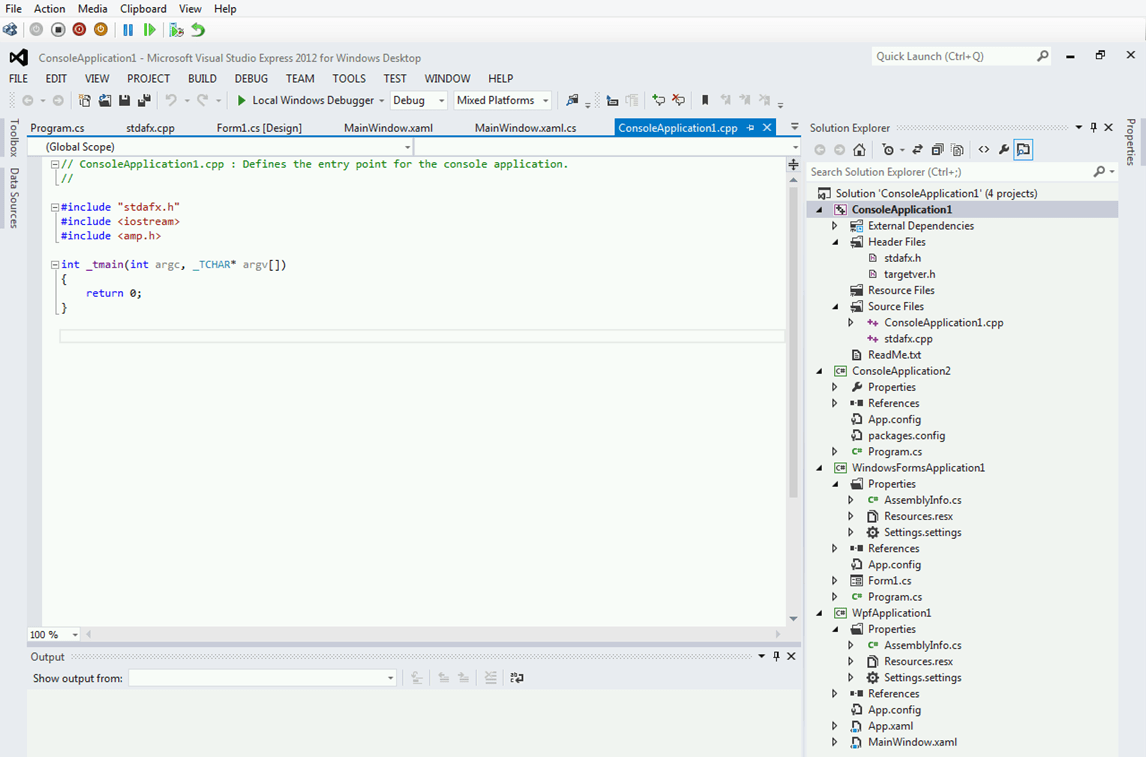Click in the Quick Launch search box
Screen dimensions: 1146x757
pyautogui.click(x=955, y=56)
